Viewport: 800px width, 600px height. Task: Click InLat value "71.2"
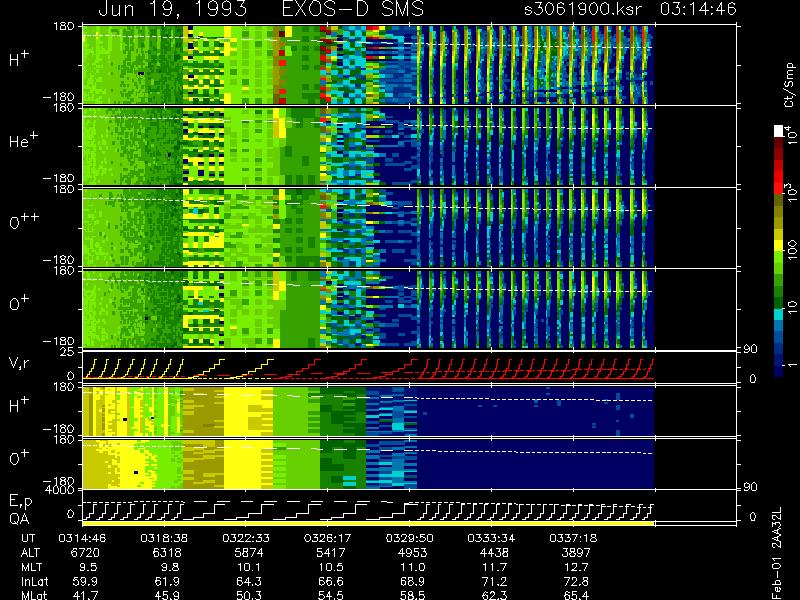pyautogui.click(x=494, y=581)
